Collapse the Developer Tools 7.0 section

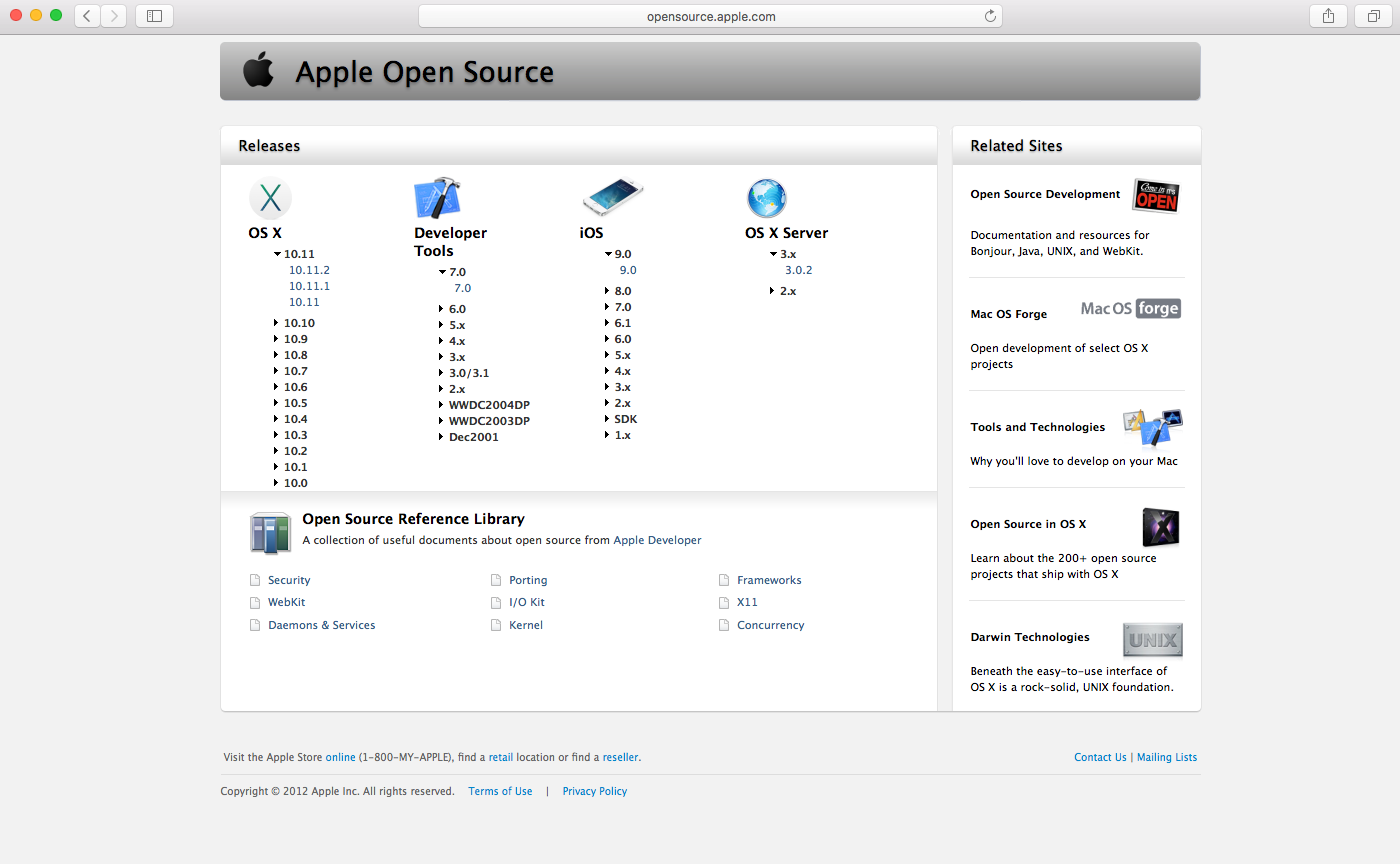(x=443, y=272)
